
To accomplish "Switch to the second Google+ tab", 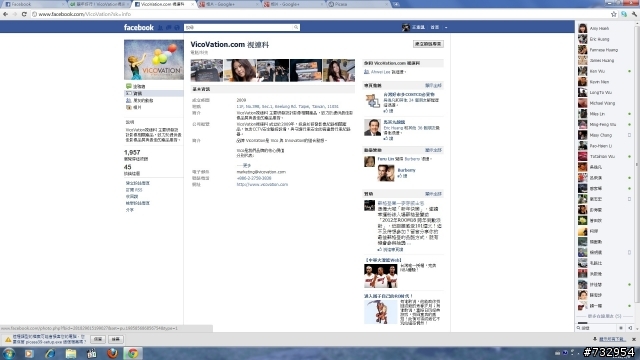I will (293, 4).
